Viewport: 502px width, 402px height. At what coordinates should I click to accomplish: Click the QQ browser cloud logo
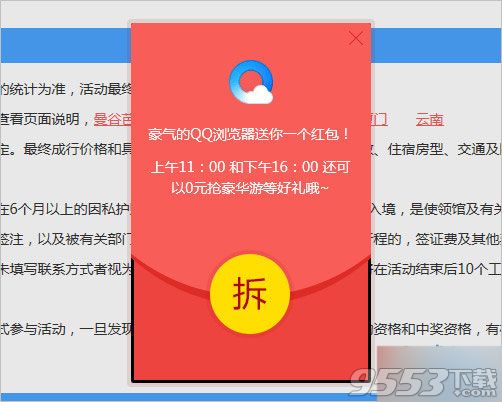251,82
